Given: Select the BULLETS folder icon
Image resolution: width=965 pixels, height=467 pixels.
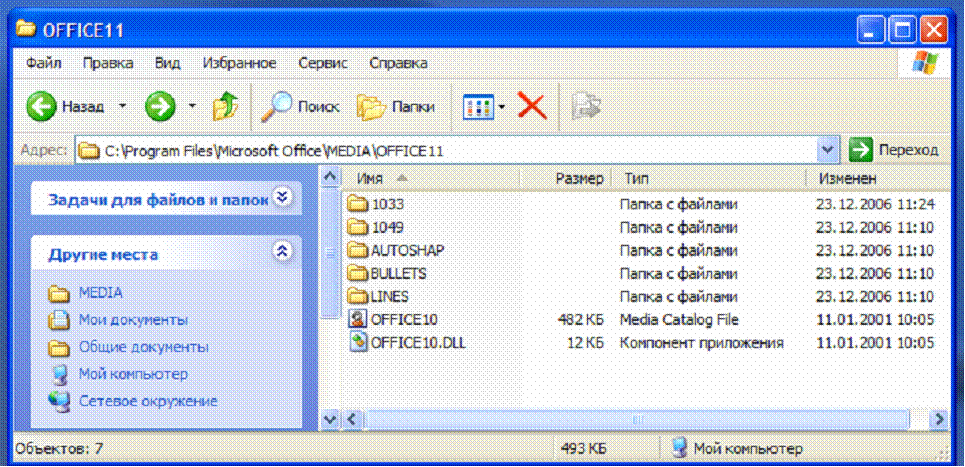Looking at the screenshot, I should coord(357,273).
